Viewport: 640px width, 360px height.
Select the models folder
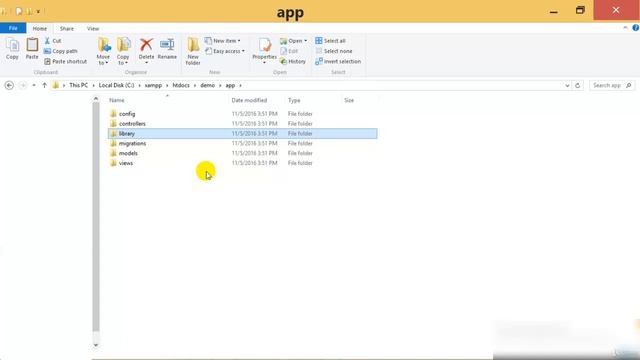pyautogui.click(x=128, y=153)
